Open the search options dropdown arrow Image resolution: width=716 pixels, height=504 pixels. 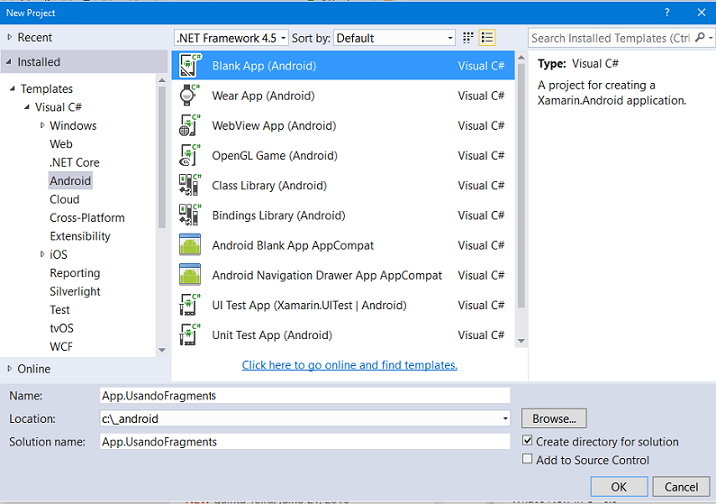click(711, 38)
